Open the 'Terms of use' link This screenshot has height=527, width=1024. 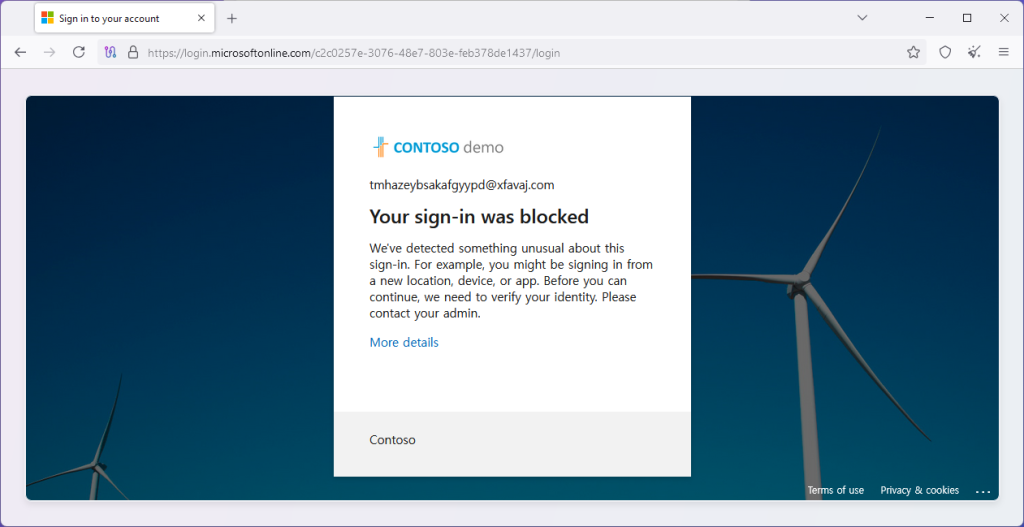point(835,490)
